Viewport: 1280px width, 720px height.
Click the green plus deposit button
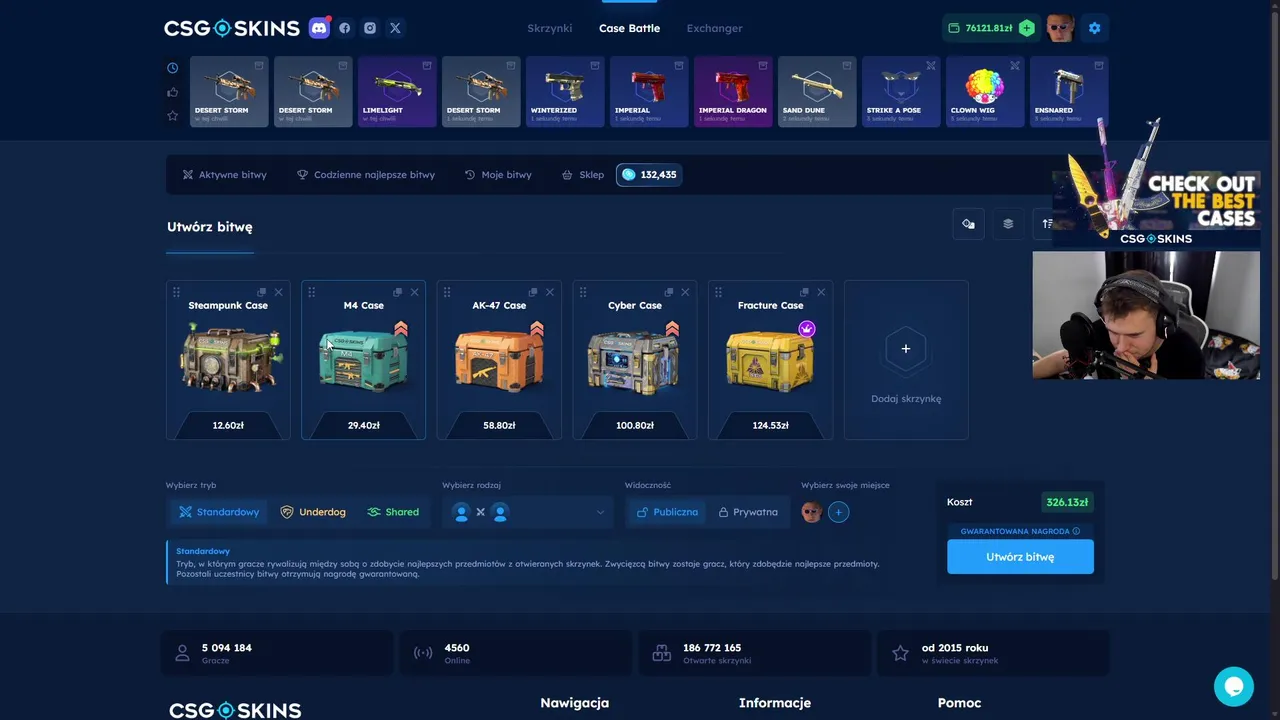click(1027, 28)
